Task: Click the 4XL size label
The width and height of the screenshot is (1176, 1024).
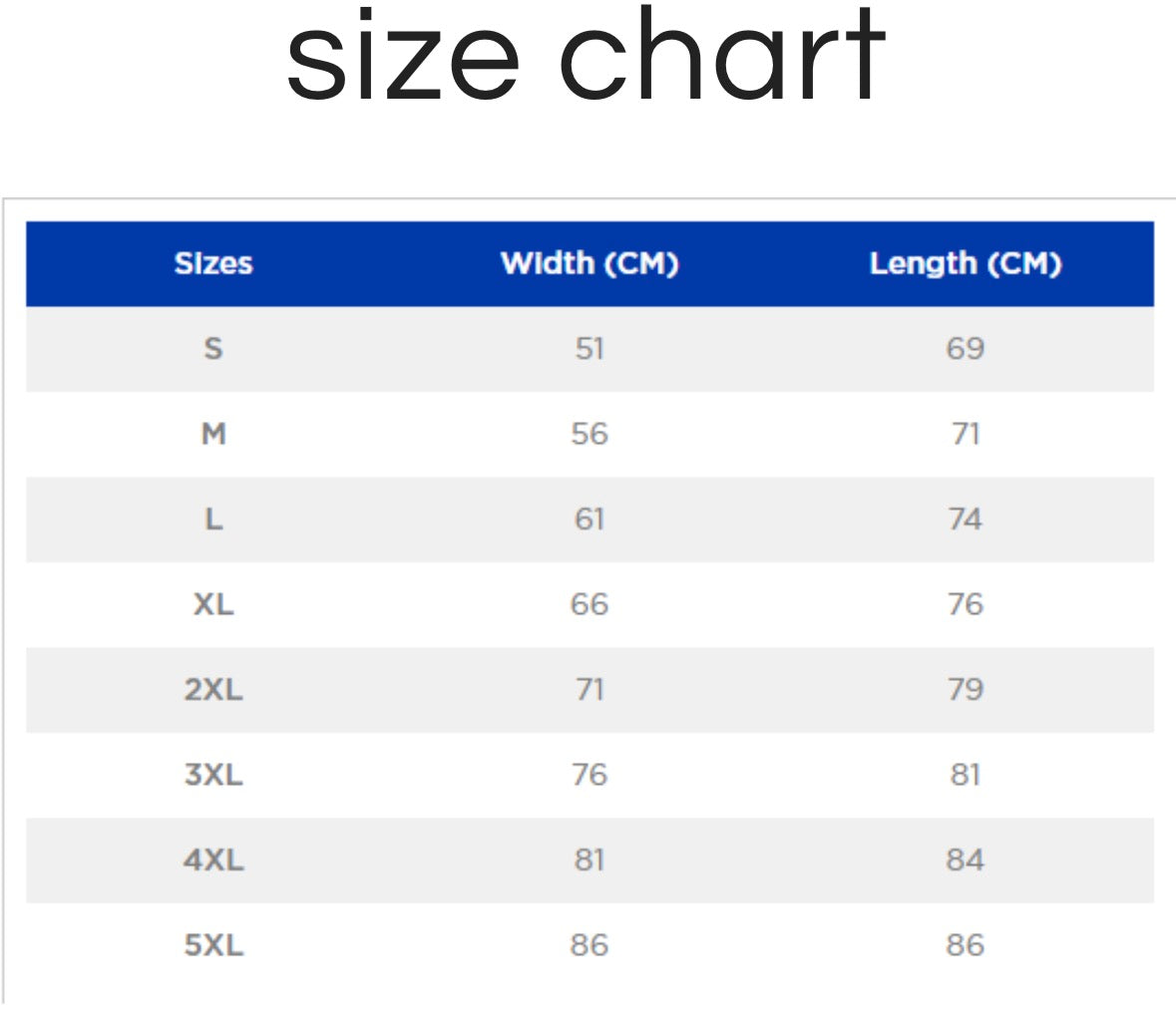Action: coord(213,859)
